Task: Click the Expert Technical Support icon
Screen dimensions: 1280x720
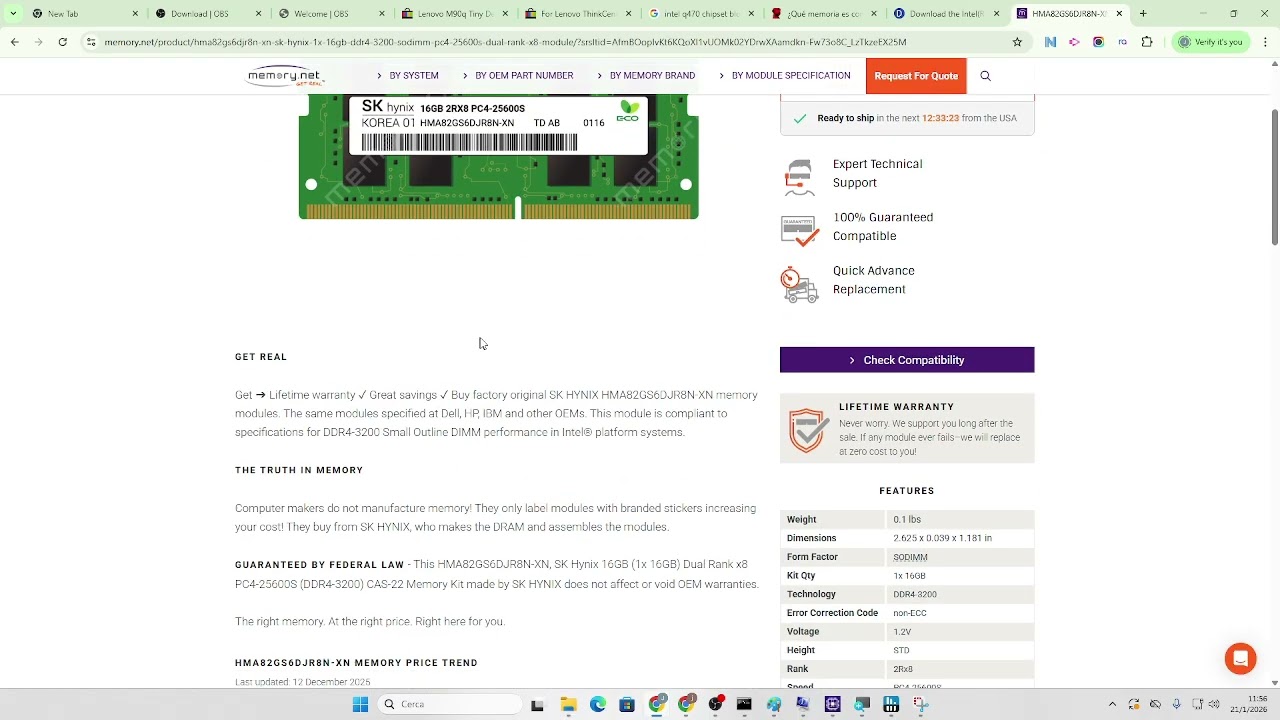Action: pyautogui.click(x=799, y=176)
